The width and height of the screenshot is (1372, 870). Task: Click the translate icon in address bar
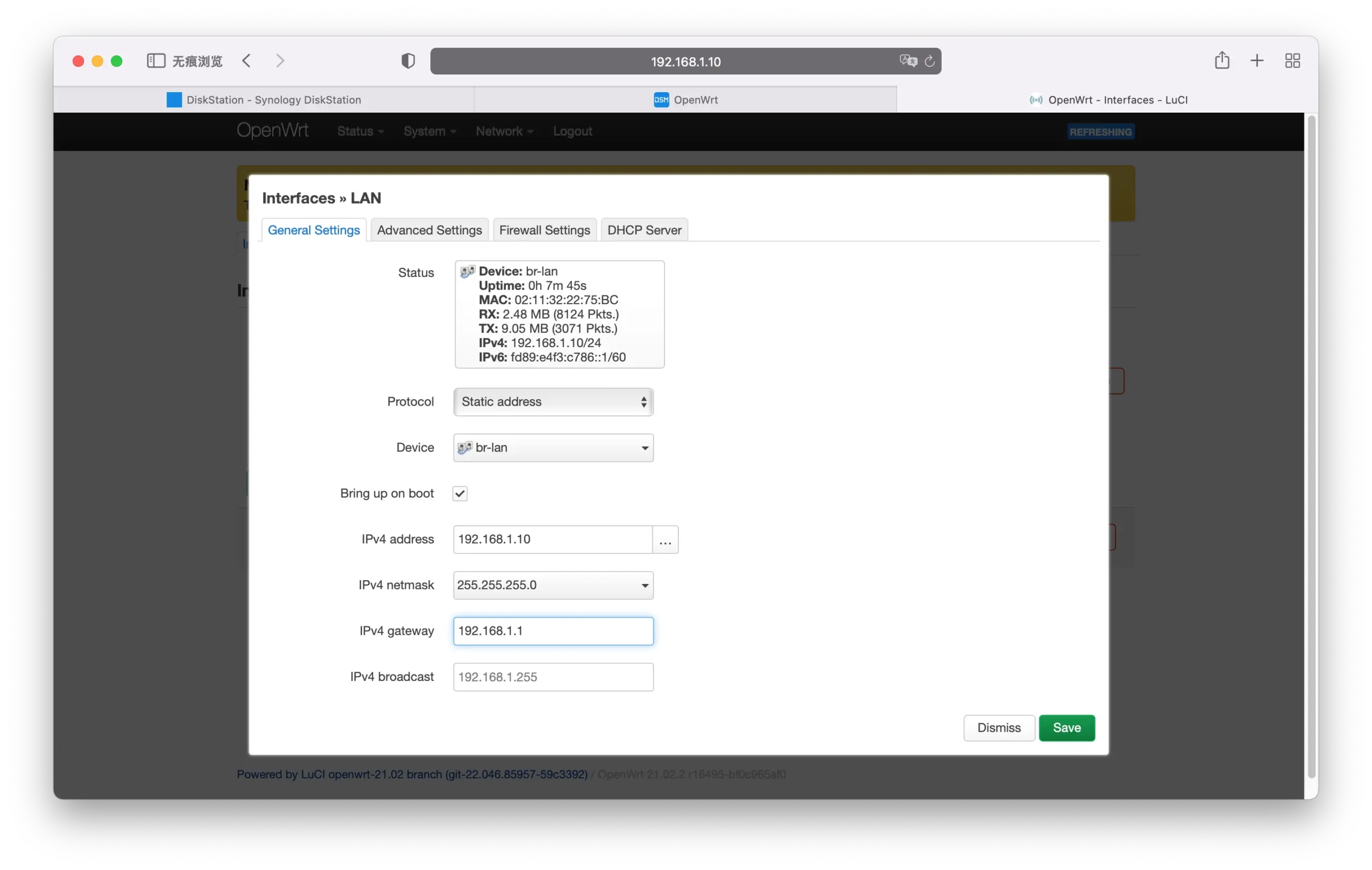pyautogui.click(x=908, y=61)
